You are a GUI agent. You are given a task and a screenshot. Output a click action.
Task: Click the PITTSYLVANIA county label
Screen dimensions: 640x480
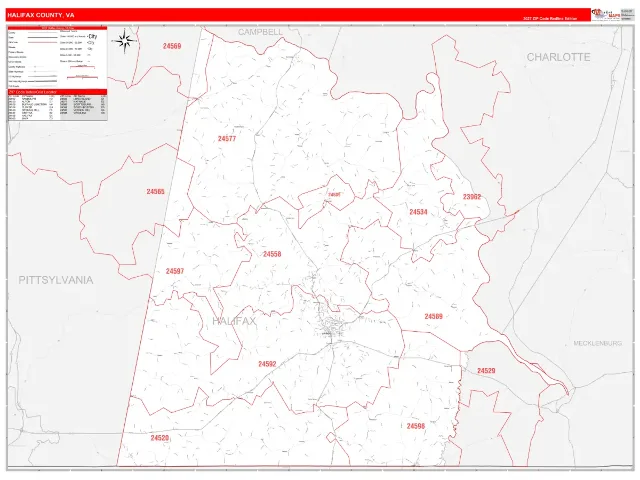pos(56,280)
